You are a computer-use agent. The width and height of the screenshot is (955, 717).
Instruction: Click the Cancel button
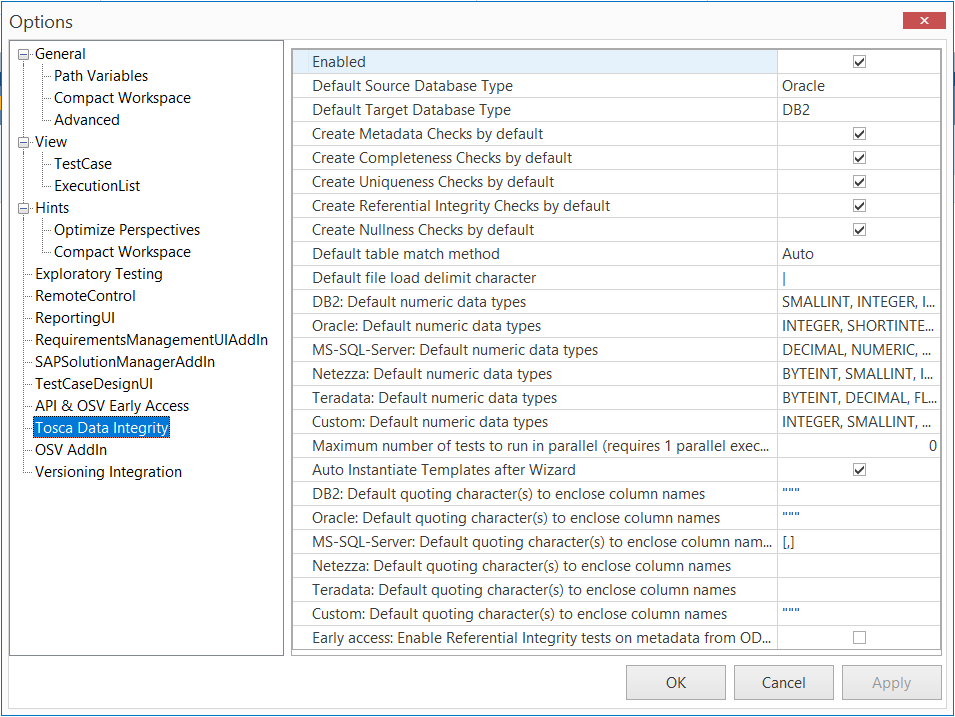(x=783, y=683)
